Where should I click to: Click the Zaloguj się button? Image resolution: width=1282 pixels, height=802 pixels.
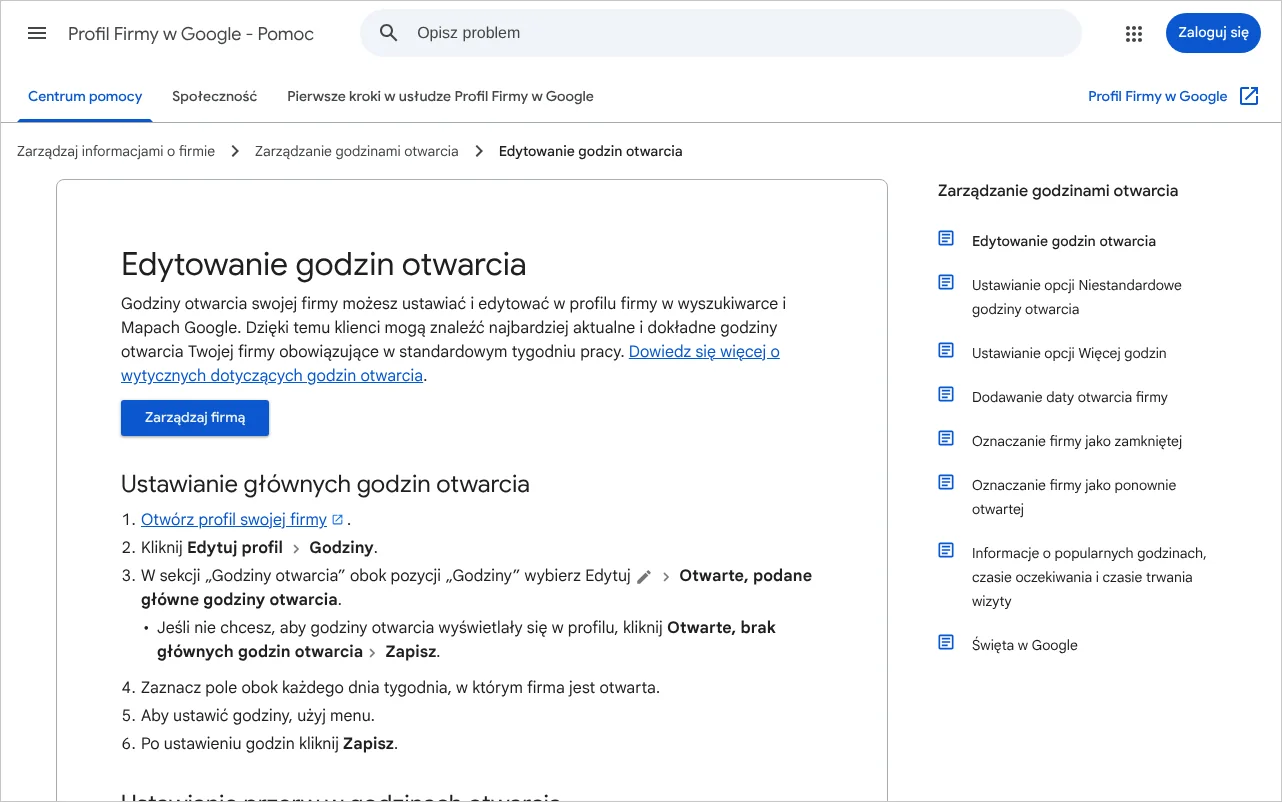[x=1213, y=33]
